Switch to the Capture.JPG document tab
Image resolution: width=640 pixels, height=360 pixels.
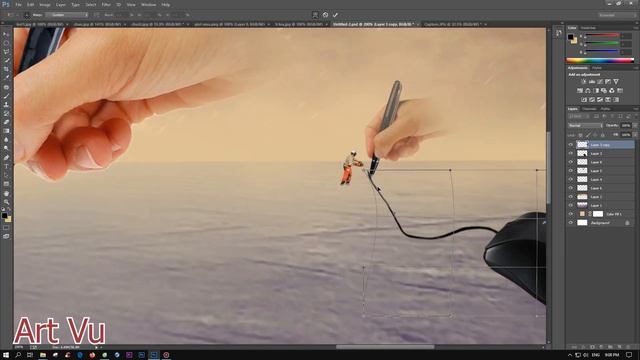[452, 24]
